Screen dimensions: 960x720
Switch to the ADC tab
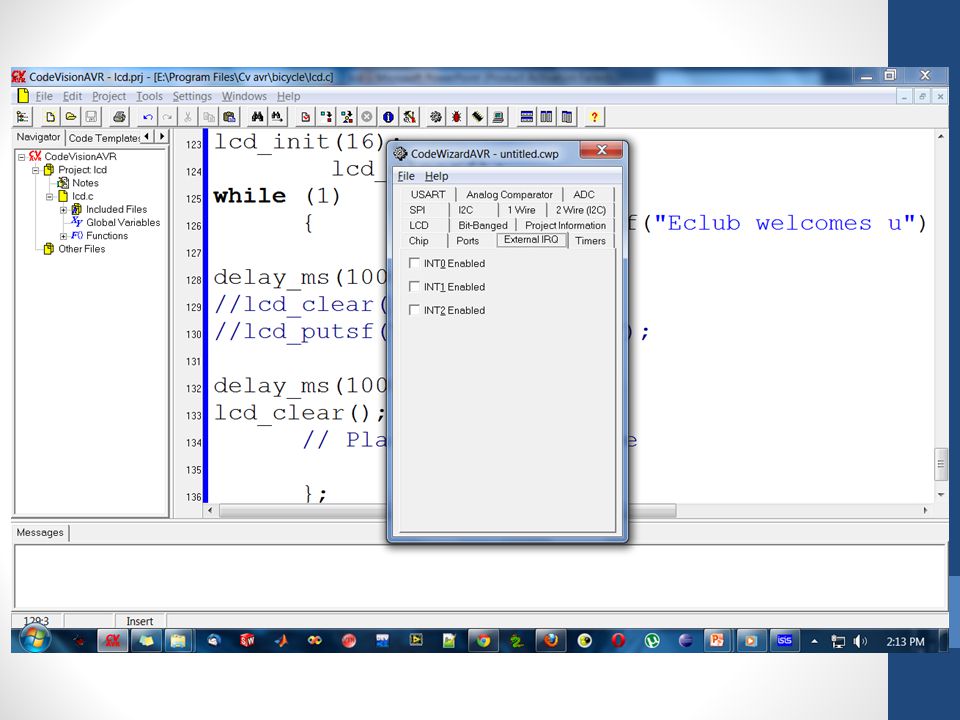[584, 195]
